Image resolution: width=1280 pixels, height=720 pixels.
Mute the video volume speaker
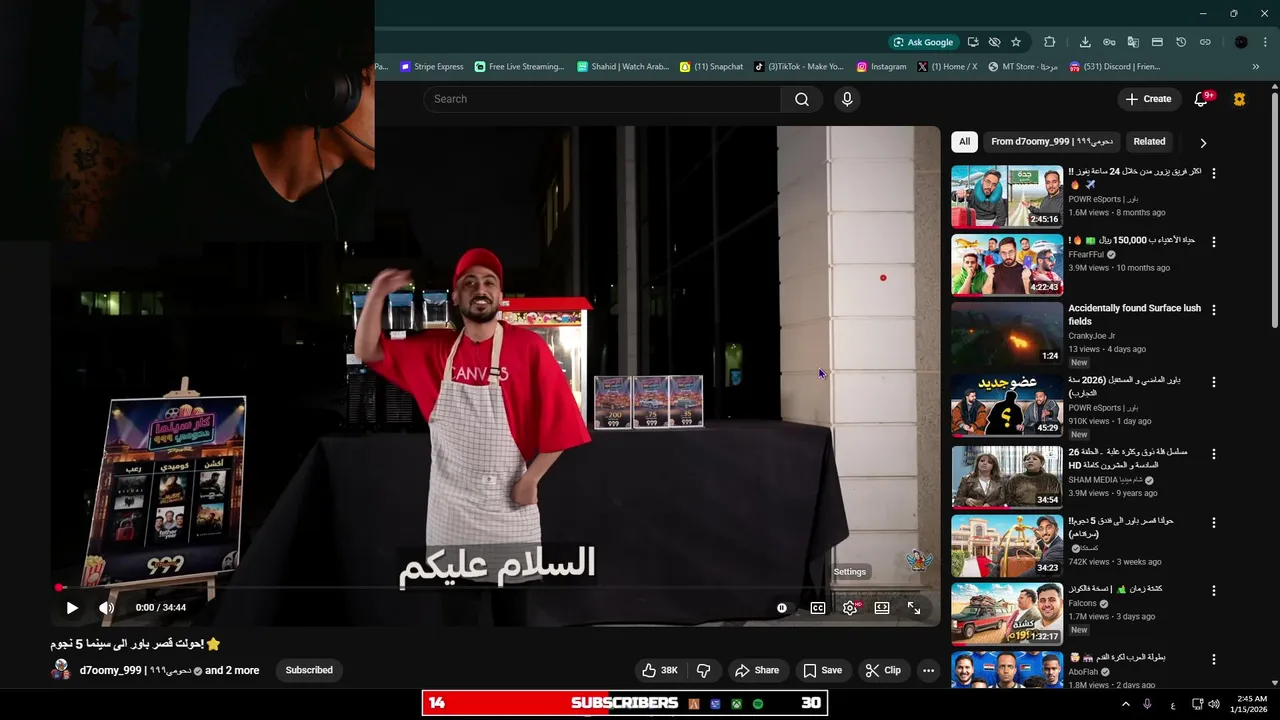(x=106, y=607)
